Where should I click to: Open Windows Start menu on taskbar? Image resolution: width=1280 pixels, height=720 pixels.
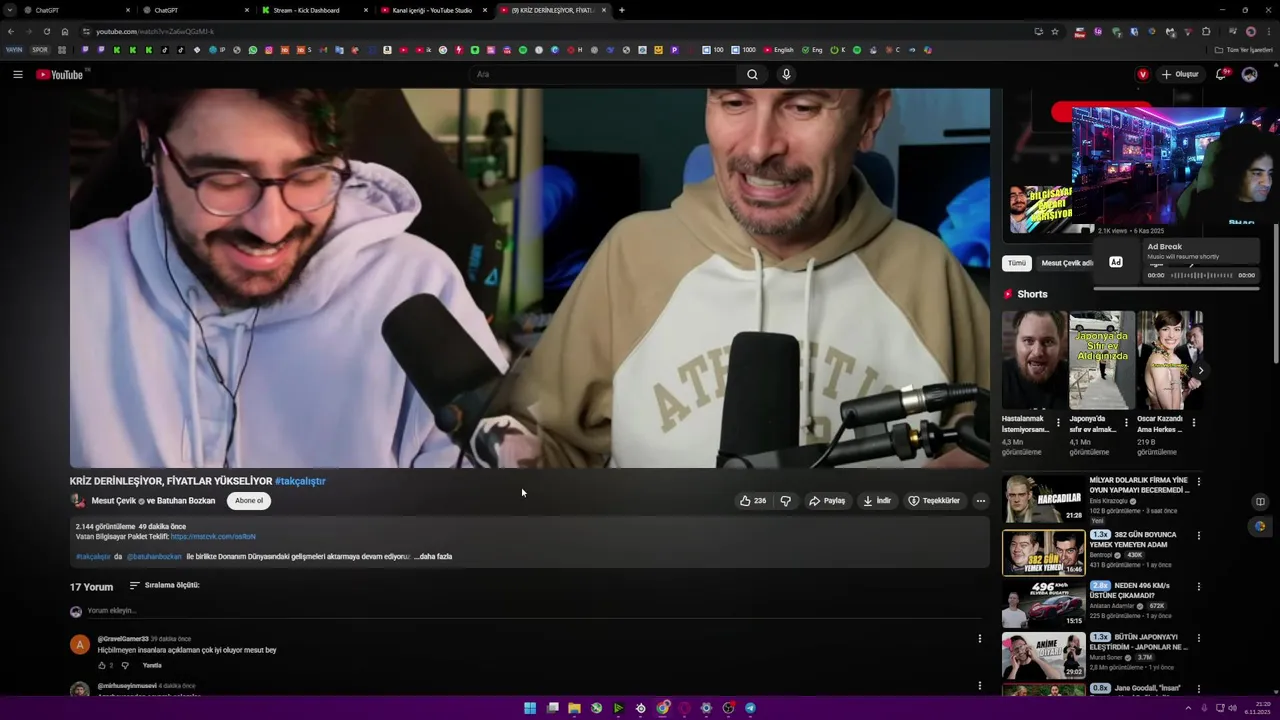(530, 708)
